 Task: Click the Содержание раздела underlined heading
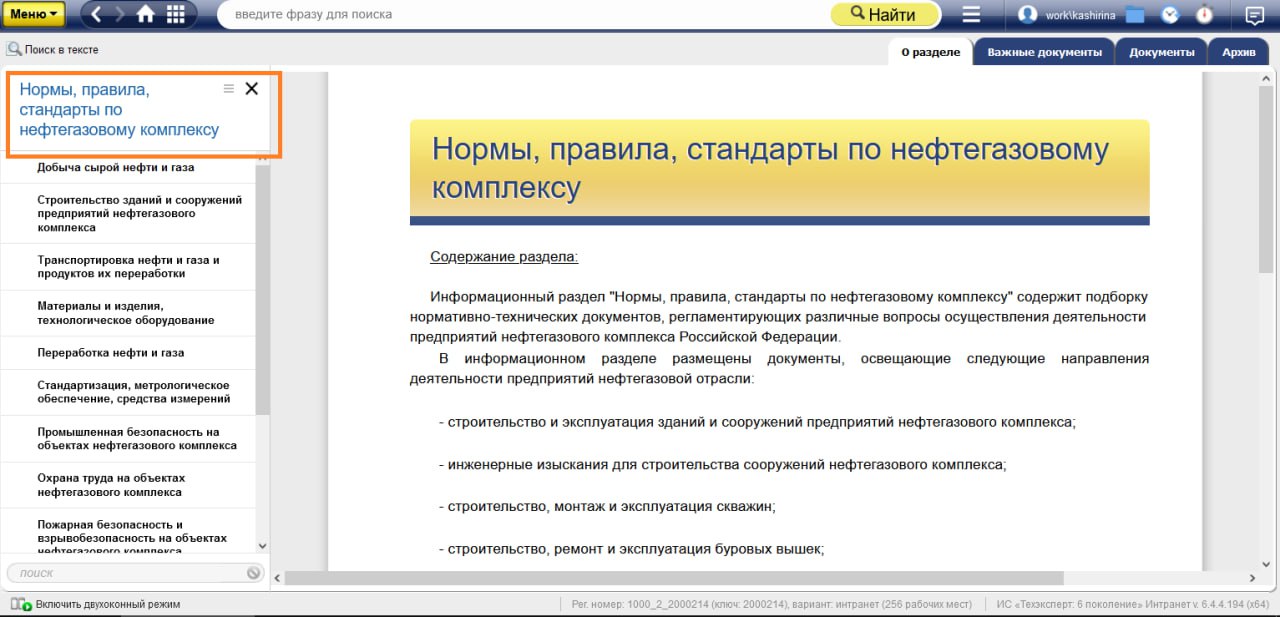pyautogui.click(x=504, y=257)
